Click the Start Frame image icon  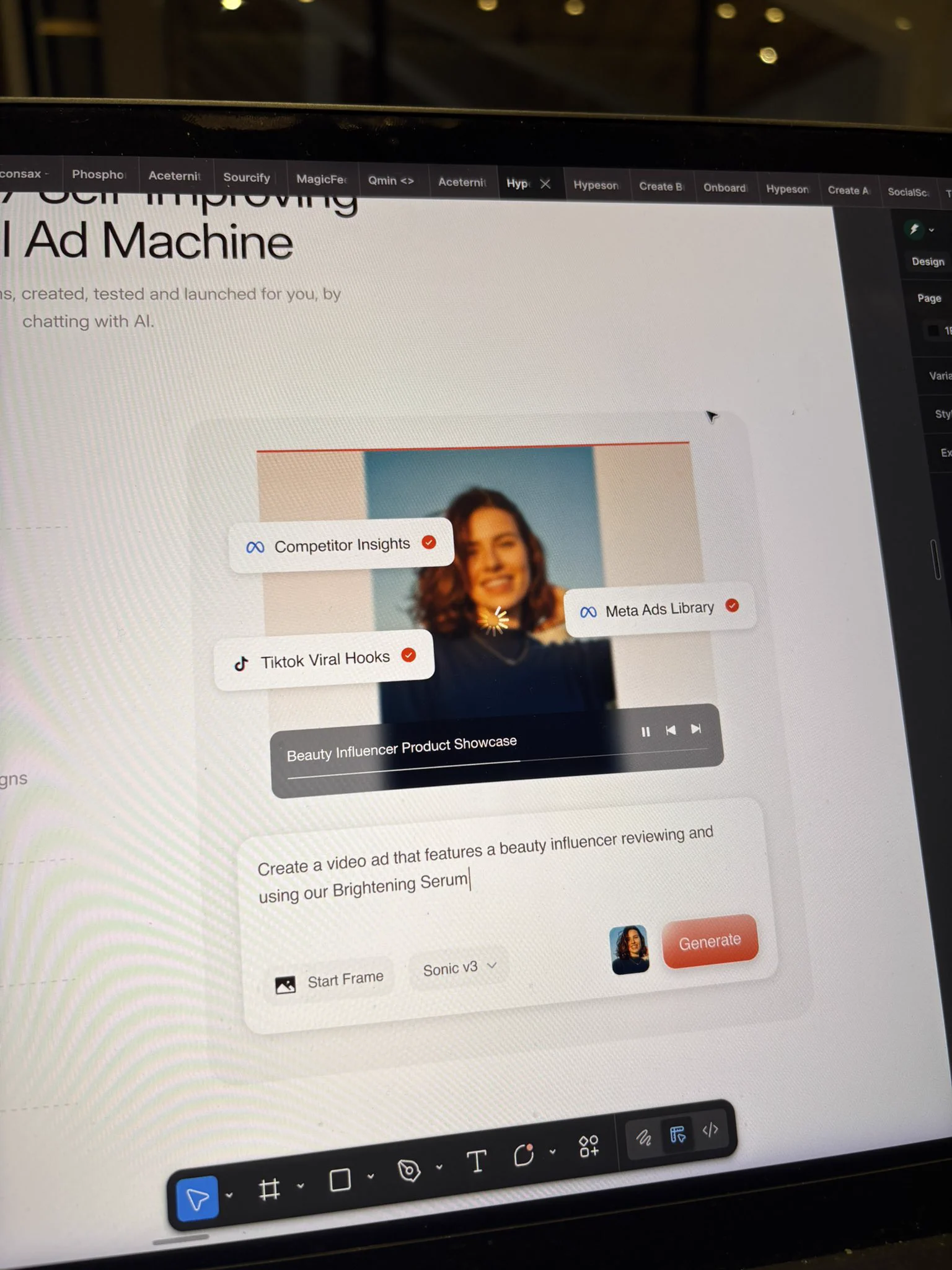coord(285,985)
